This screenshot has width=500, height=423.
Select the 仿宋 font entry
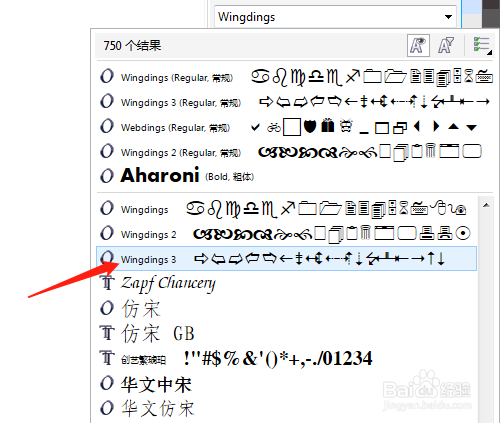(287, 309)
